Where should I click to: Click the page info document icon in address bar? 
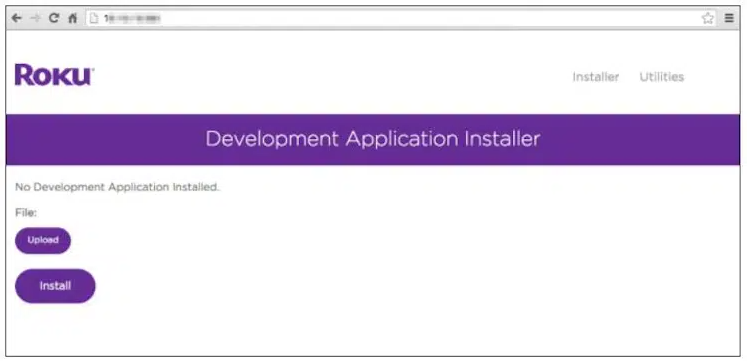pos(94,18)
